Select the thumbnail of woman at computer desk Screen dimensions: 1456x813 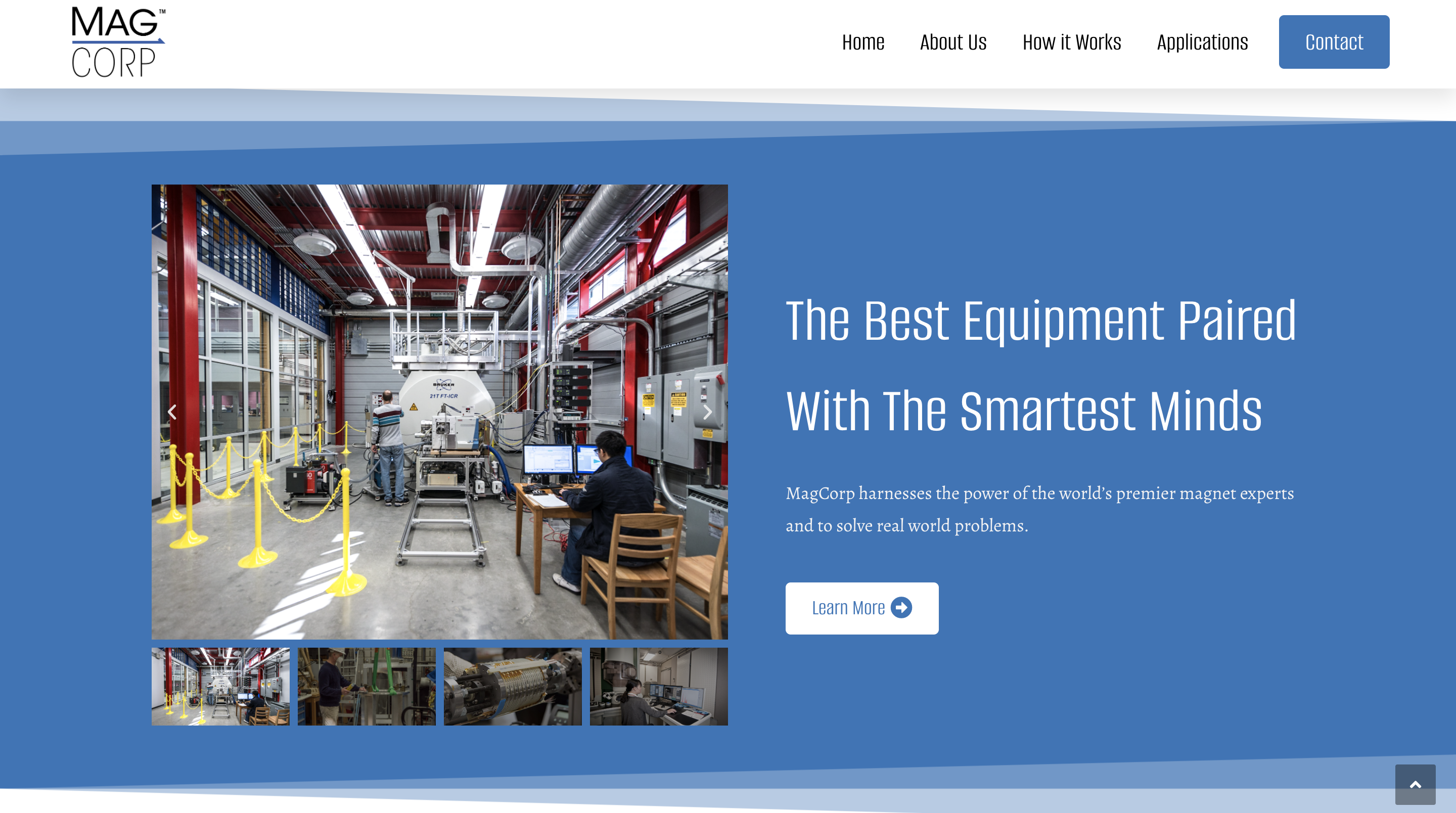659,687
